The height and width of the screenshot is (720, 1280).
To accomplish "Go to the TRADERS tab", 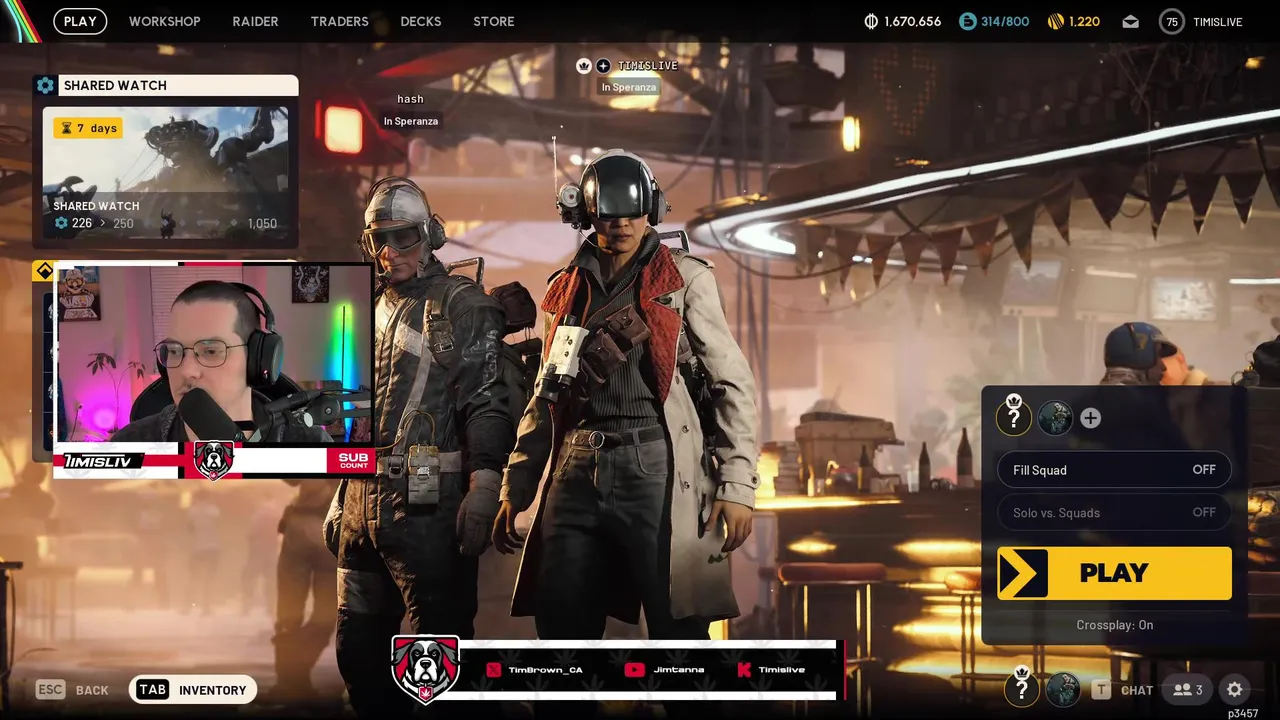I will pyautogui.click(x=339, y=21).
